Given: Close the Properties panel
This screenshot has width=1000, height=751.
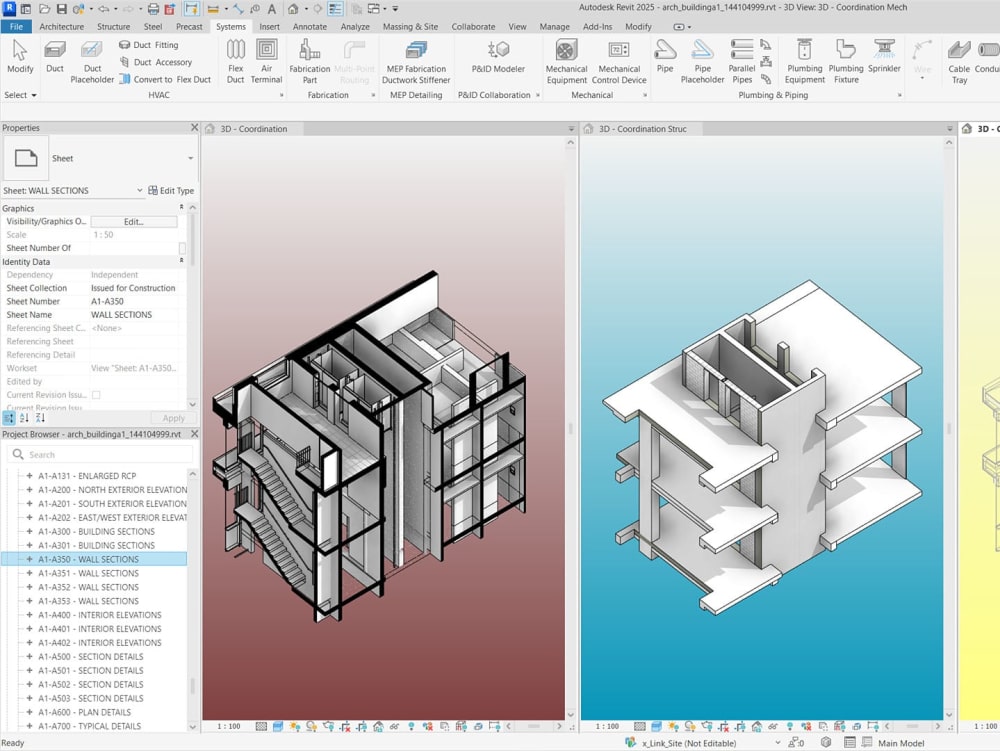Looking at the screenshot, I should [x=195, y=128].
